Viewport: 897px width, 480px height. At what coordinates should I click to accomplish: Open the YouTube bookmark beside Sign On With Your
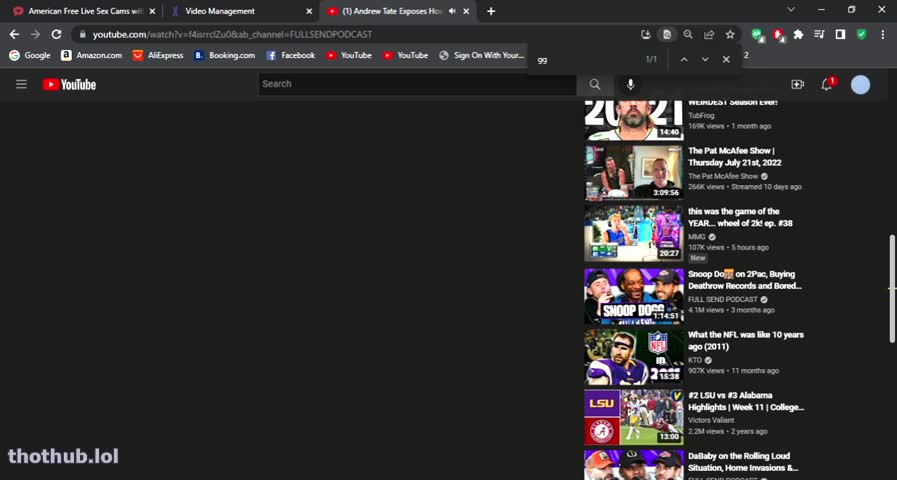[405, 55]
